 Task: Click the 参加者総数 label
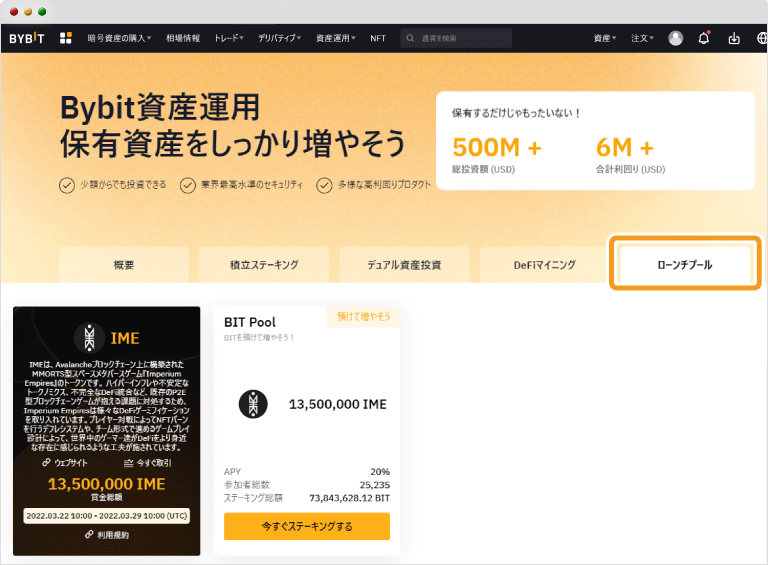point(247,485)
